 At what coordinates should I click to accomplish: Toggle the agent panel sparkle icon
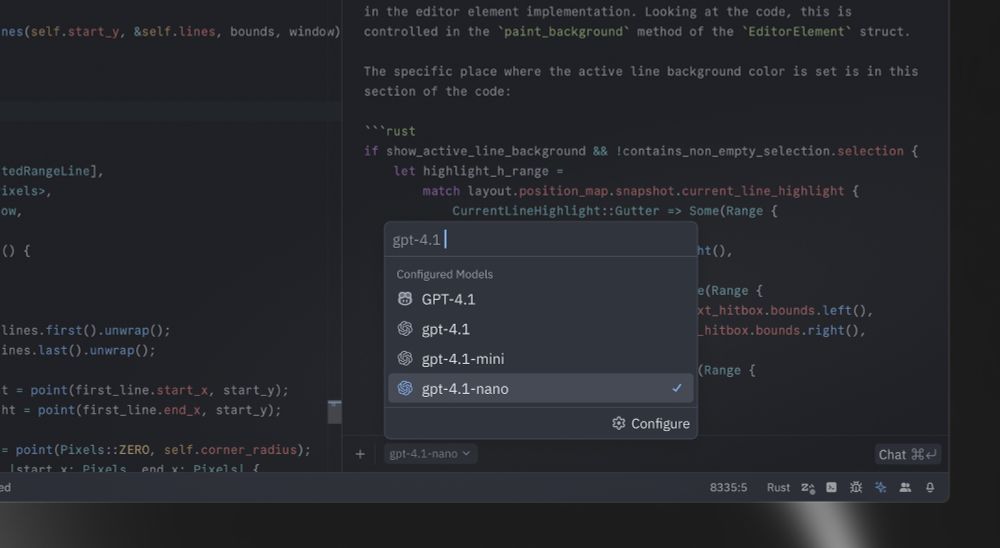pyautogui.click(x=881, y=487)
